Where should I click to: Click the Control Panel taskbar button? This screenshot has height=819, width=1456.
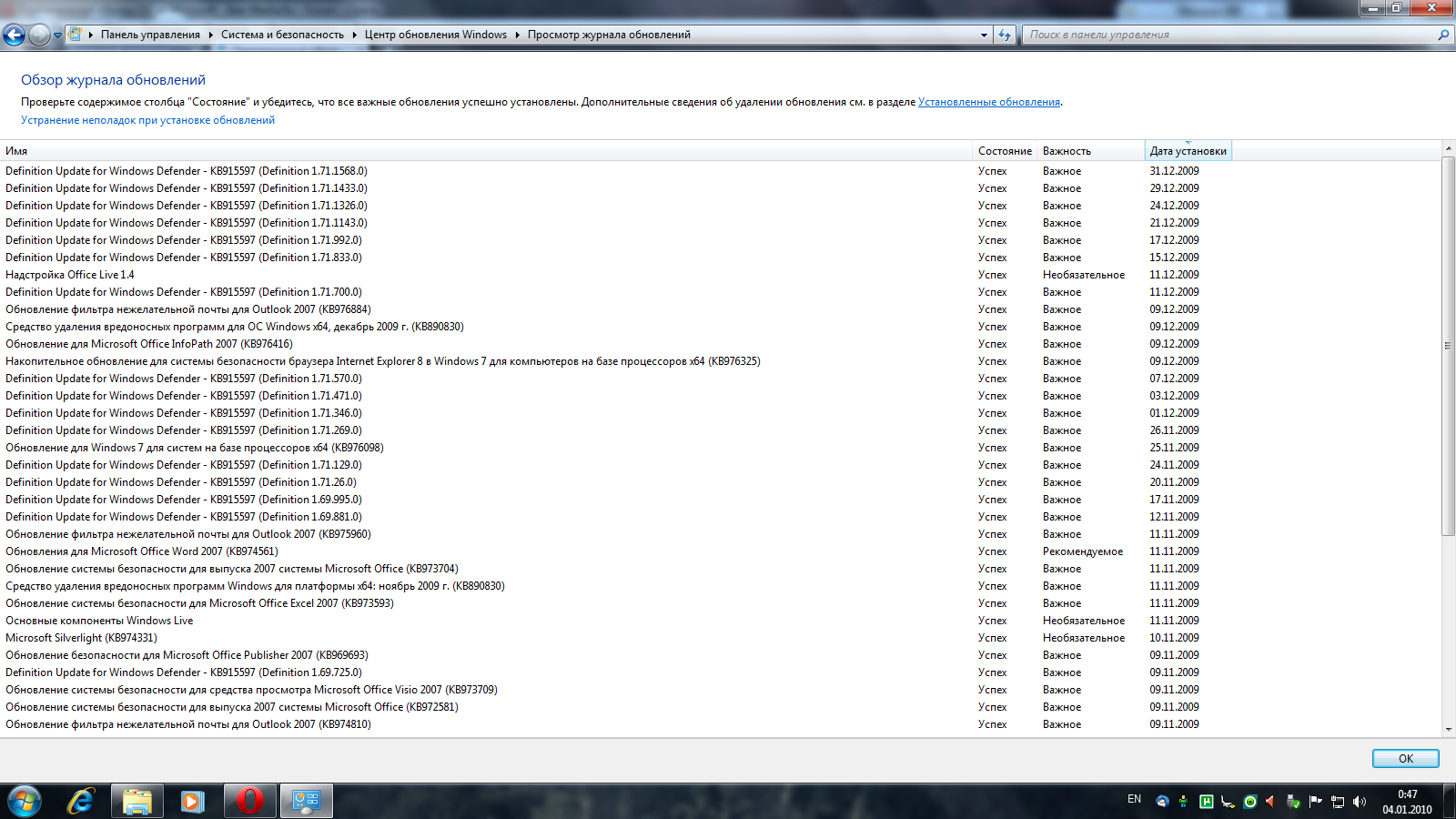(x=307, y=801)
